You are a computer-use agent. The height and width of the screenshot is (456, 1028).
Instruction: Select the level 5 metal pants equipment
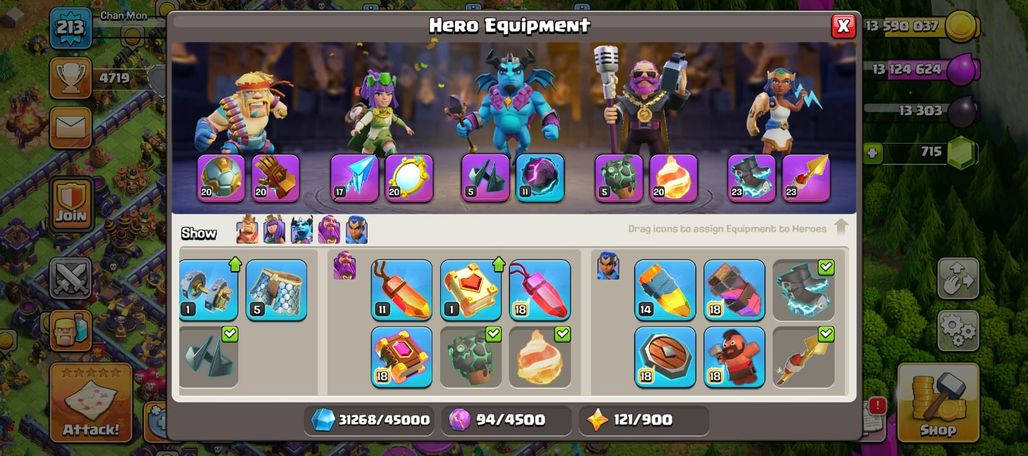[x=277, y=290]
